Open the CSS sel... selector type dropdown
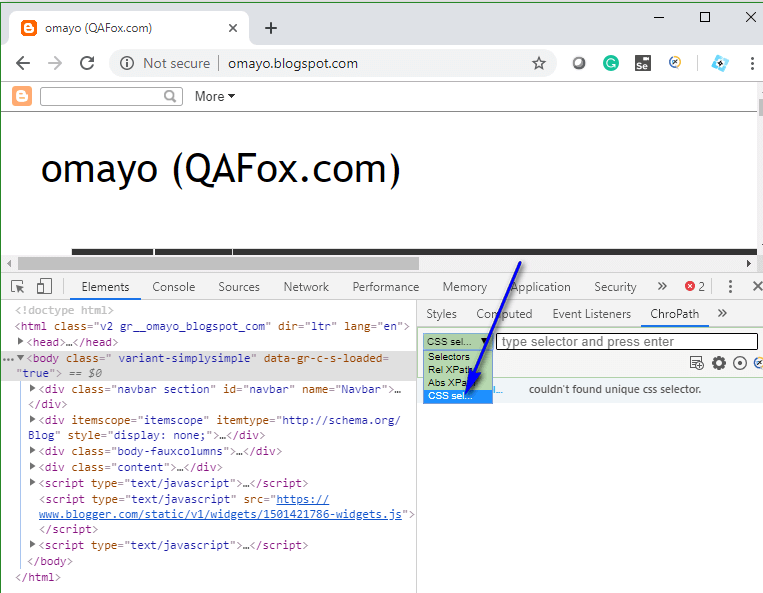Image resolution: width=763 pixels, height=593 pixels. coord(457,341)
